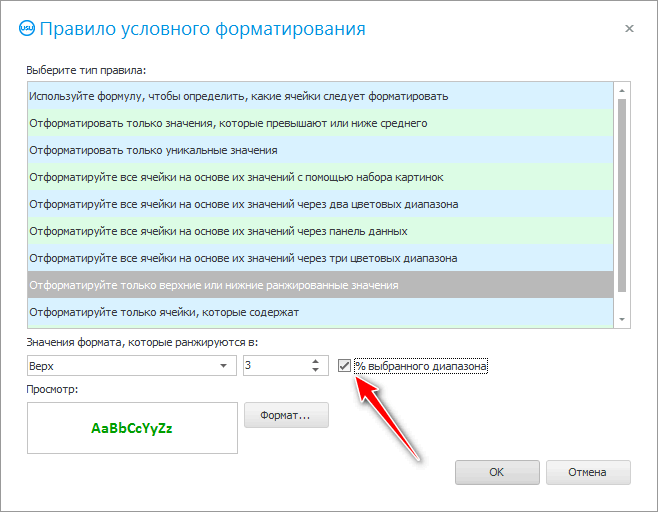Choose rule 'только ячейки, которые содержат'
658x512 pixels.
point(320,312)
